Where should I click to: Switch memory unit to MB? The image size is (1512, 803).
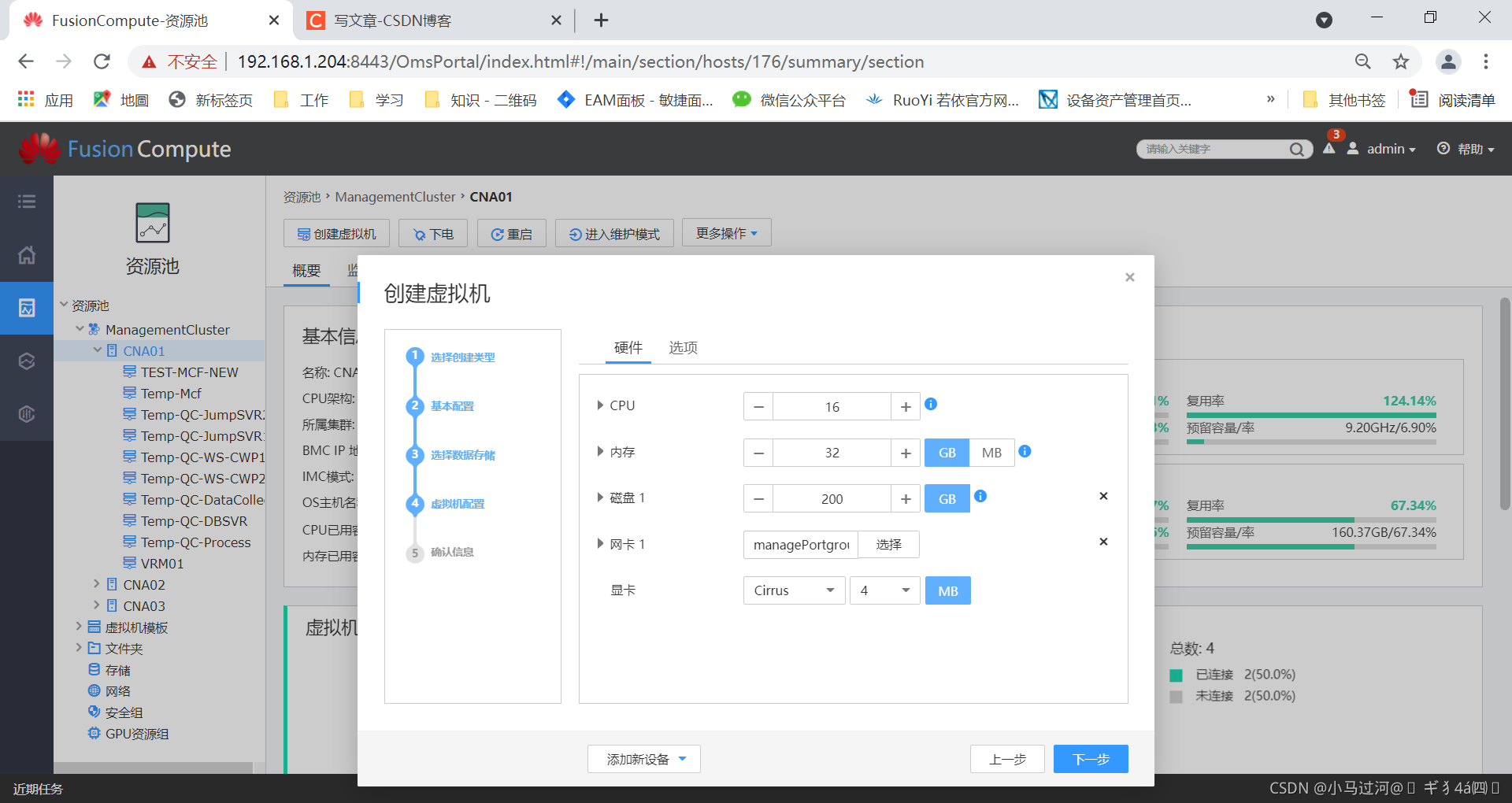pyautogui.click(x=991, y=452)
